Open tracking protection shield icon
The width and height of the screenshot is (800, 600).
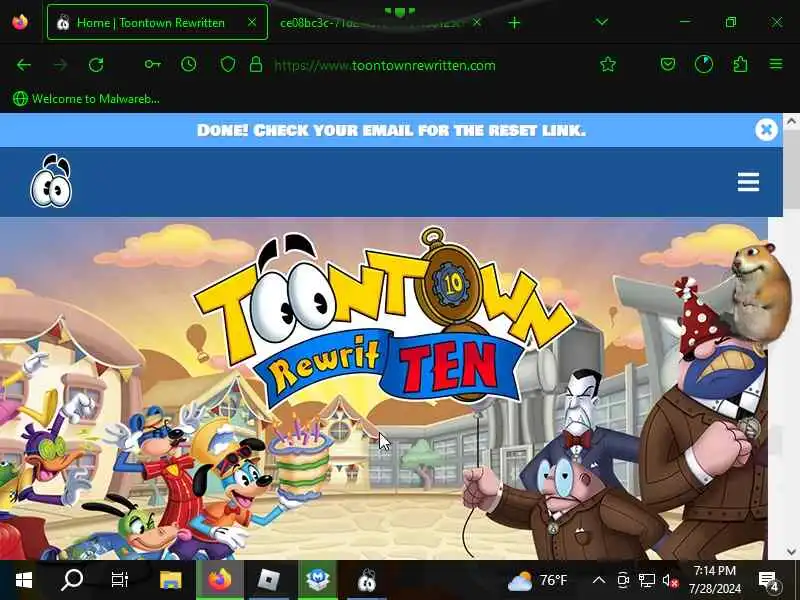coord(228,65)
